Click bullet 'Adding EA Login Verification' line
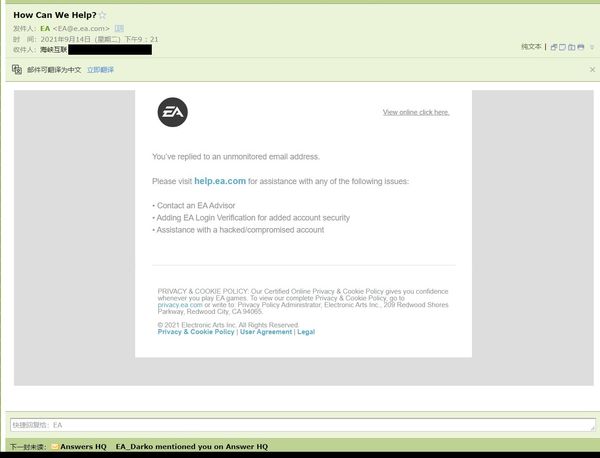 click(253, 218)
